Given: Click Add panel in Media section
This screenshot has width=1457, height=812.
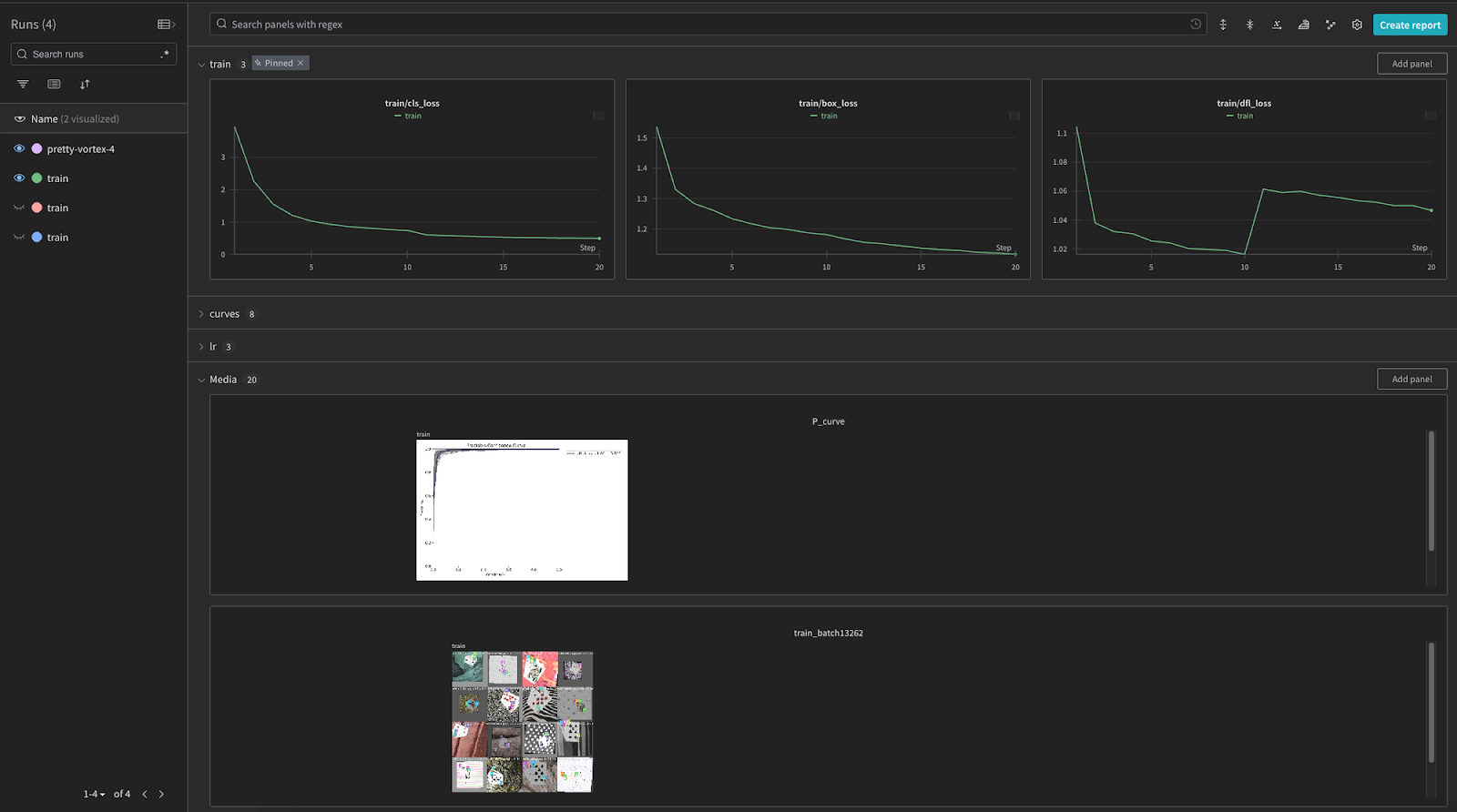Looking at the screenshot, I should coord(1411,379).
